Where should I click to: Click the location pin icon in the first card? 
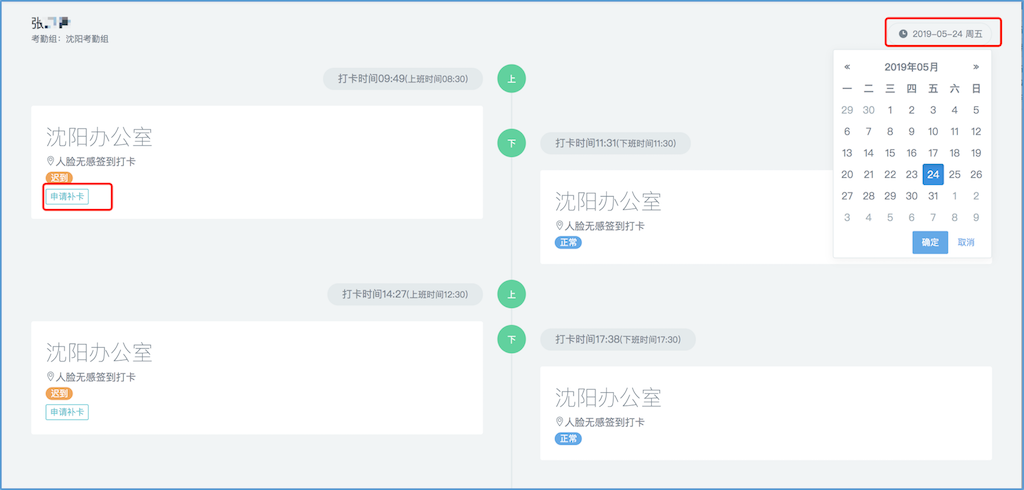(x=50, y=161)
